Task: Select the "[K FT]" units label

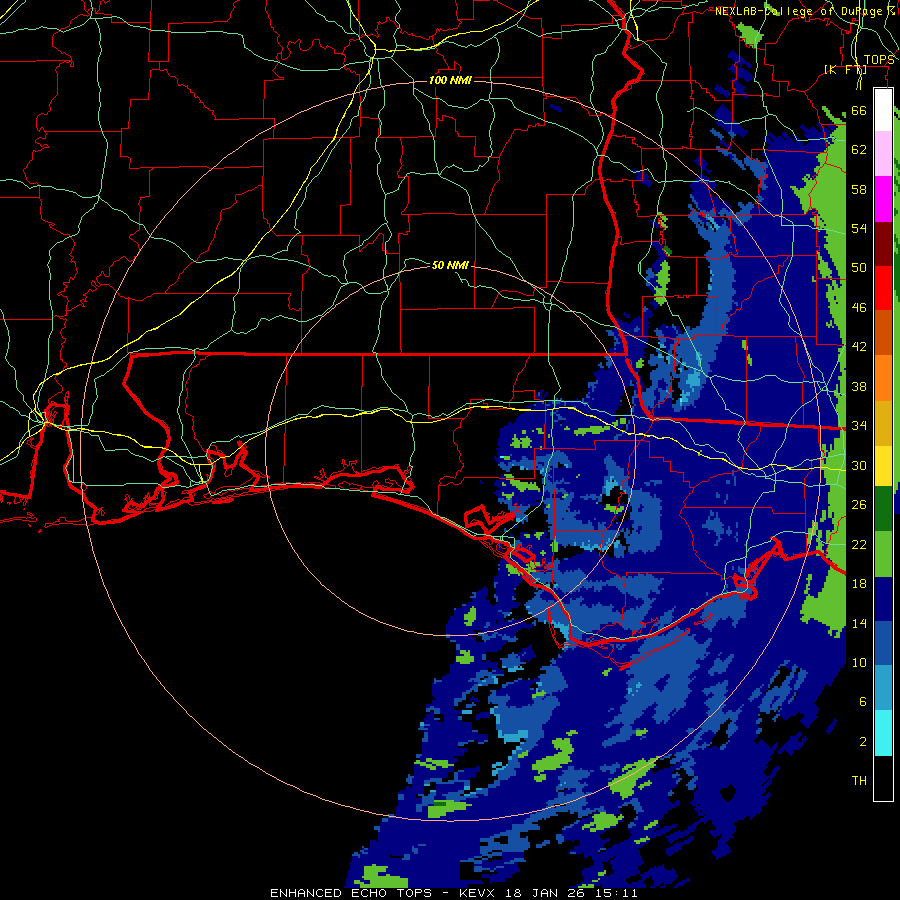Action: coord(846,69)
